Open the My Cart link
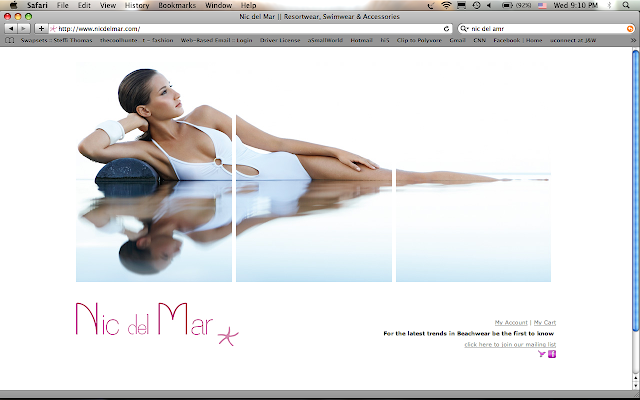 click(544, 322)
